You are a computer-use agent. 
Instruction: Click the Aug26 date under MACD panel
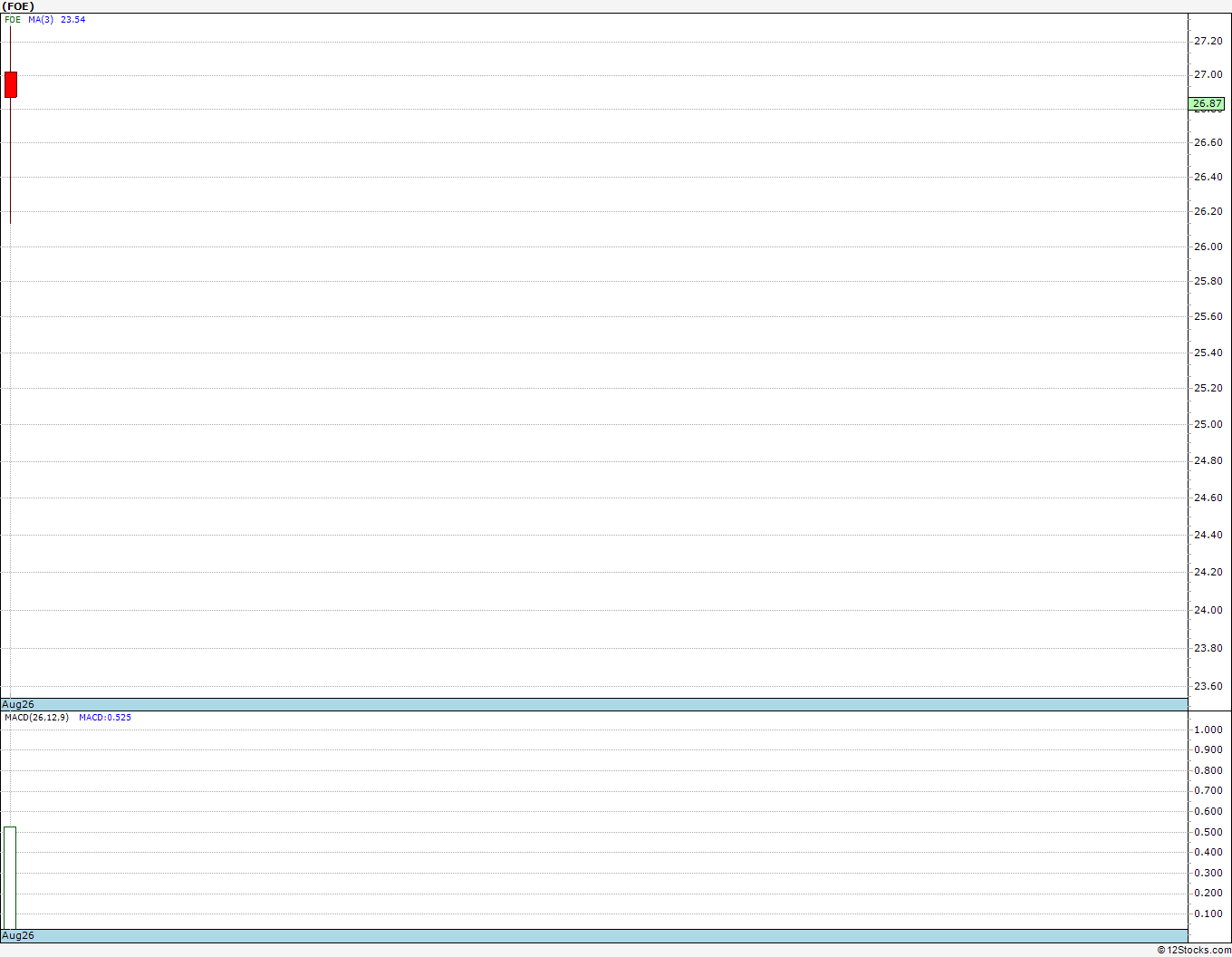pyautogui.click(x=18, y=935)
